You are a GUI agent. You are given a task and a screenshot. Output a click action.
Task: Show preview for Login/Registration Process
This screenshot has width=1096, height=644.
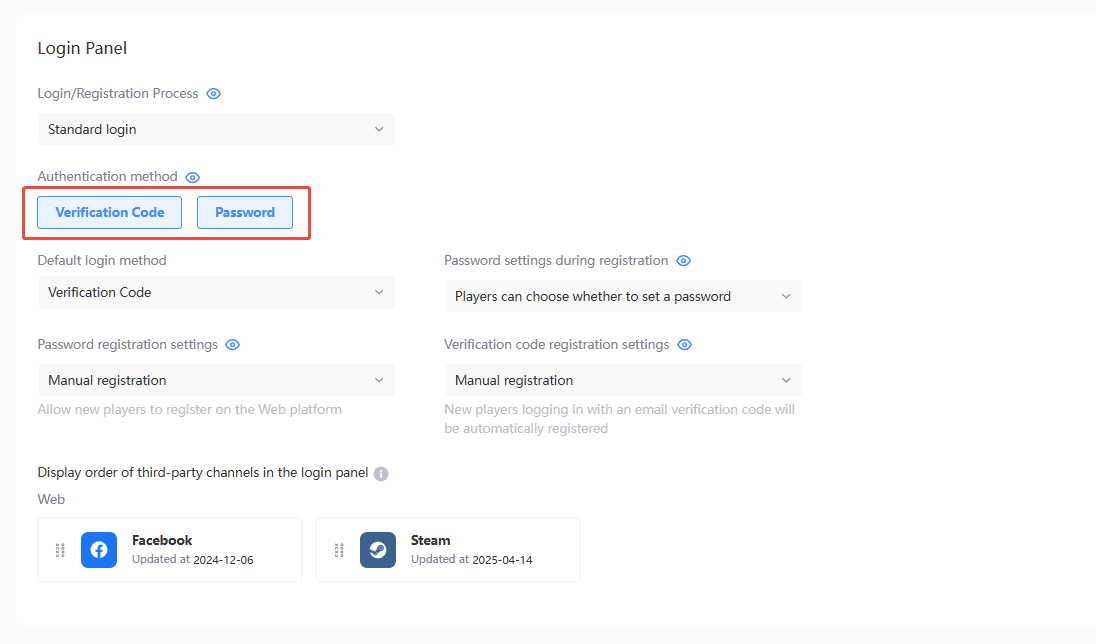(x=213, y=93)
